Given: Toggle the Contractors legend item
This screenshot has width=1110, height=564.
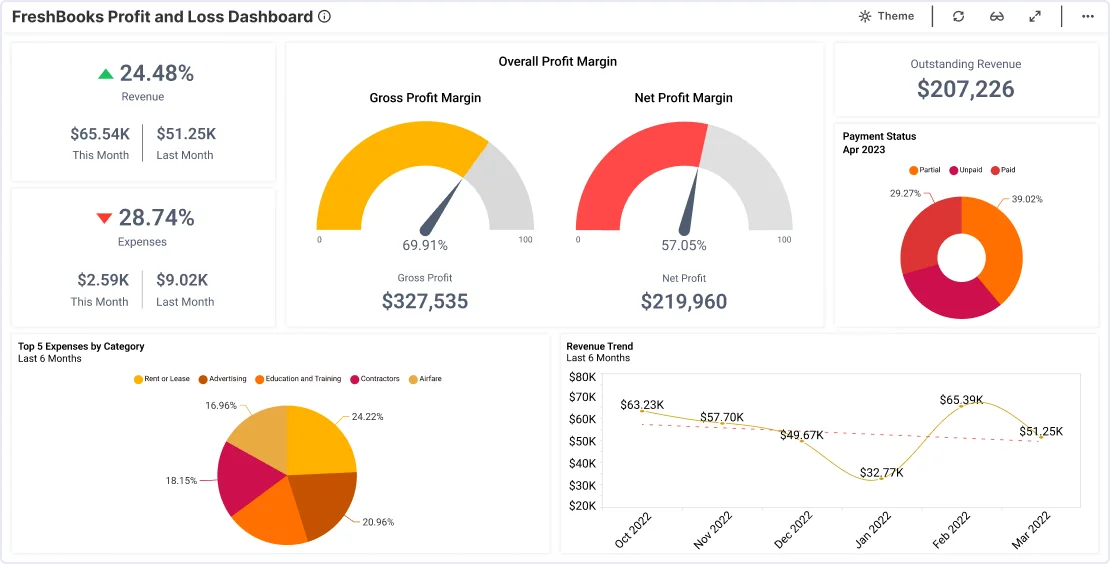Looking at the screenshot, I should tap(374, 379).
